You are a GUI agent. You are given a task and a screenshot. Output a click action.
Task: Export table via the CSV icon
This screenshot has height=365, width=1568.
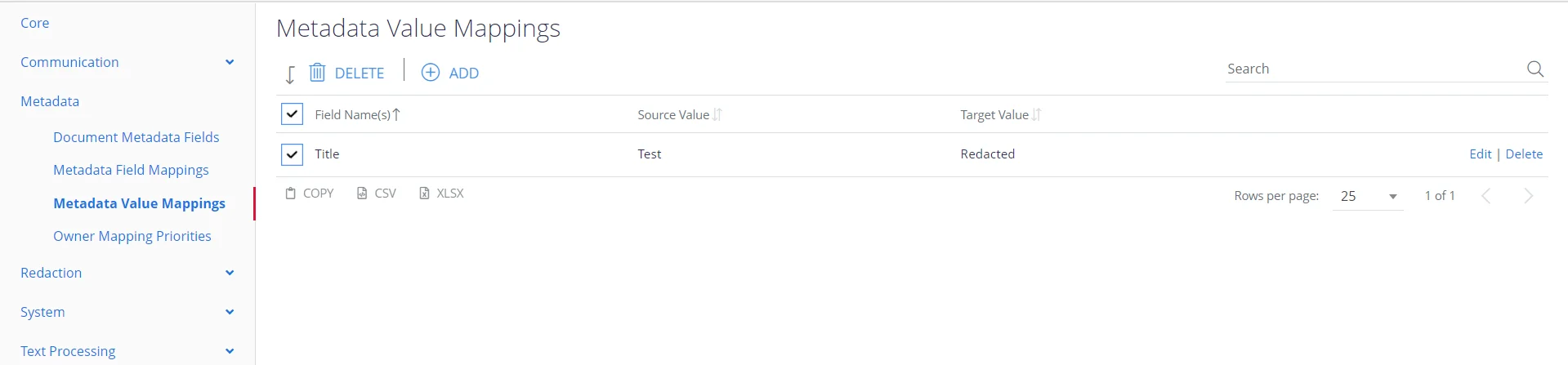362,194
